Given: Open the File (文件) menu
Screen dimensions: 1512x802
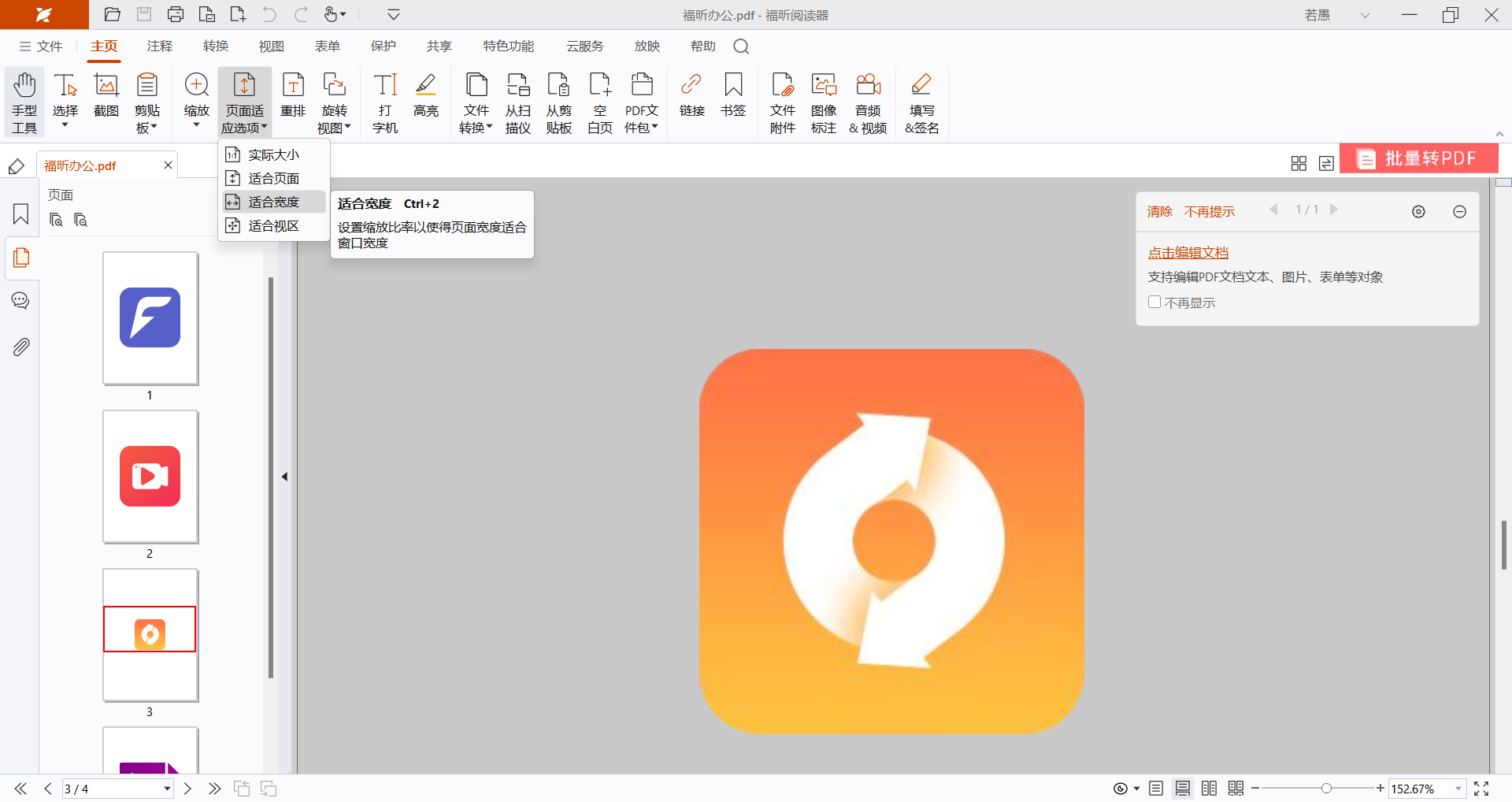Looking at the screenshot, I should [41, 46].
